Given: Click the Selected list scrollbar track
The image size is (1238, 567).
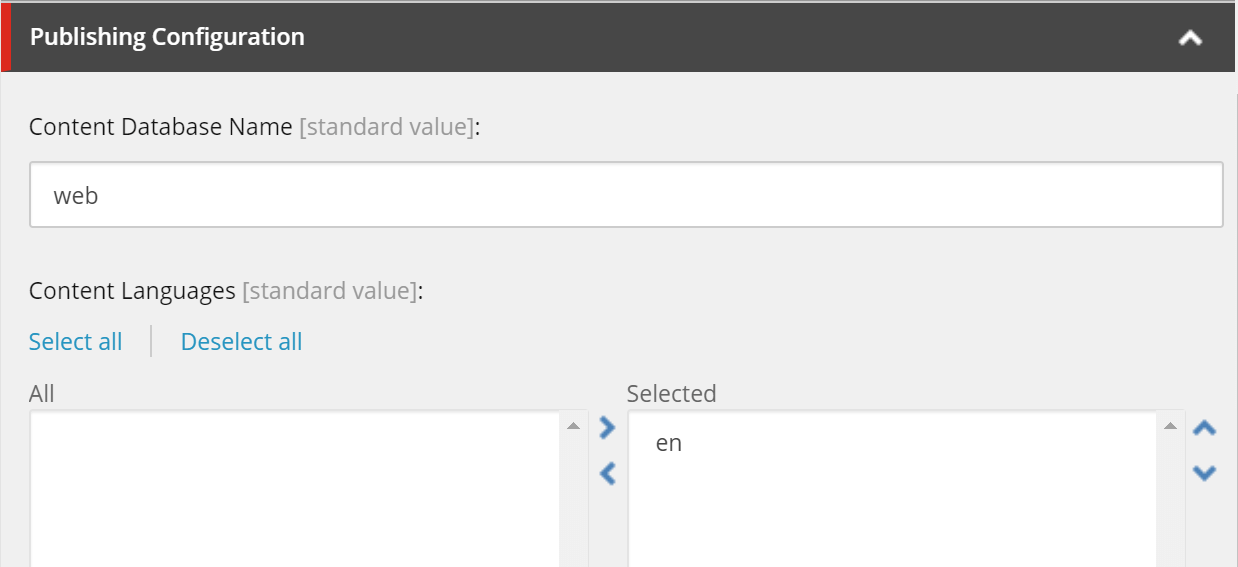Looking at the screenshot, I should tap(1171, 501).
